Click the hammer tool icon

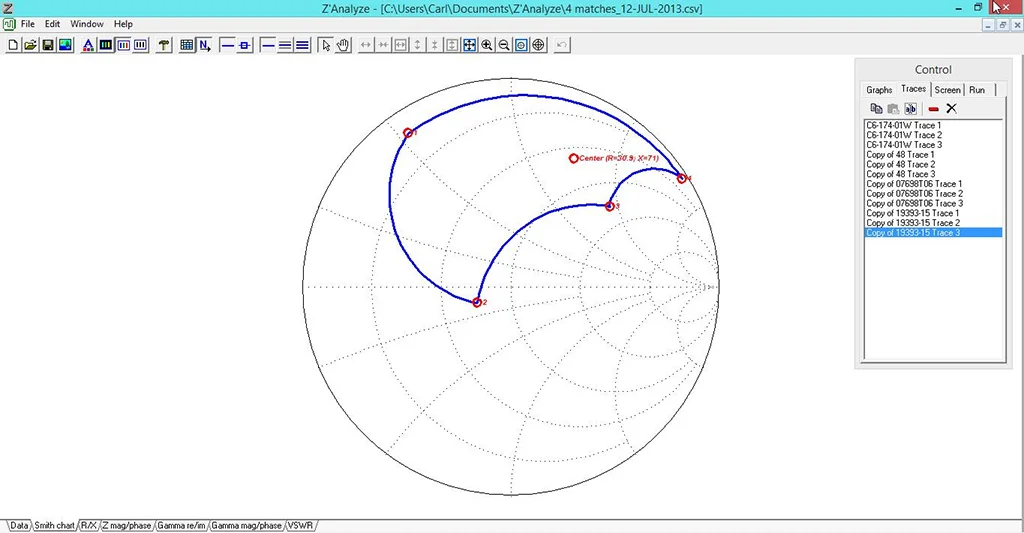pyautogui.click(x=164, y=45)
